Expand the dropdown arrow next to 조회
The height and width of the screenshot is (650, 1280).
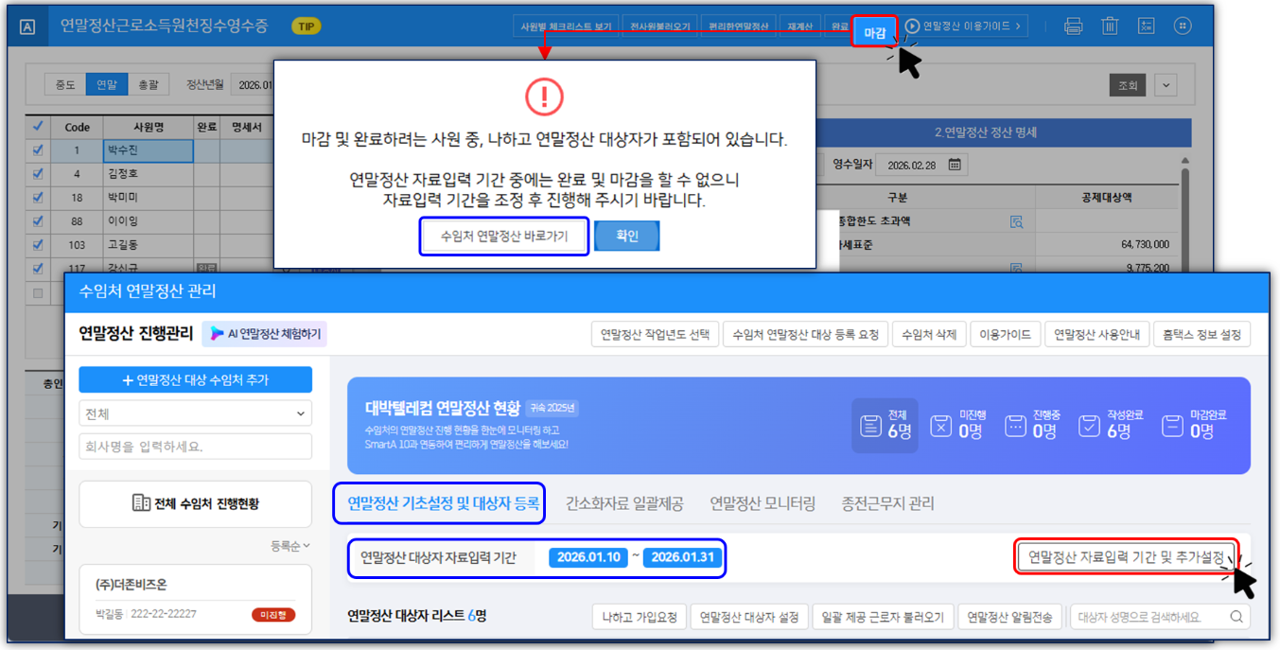(1166, 86)
